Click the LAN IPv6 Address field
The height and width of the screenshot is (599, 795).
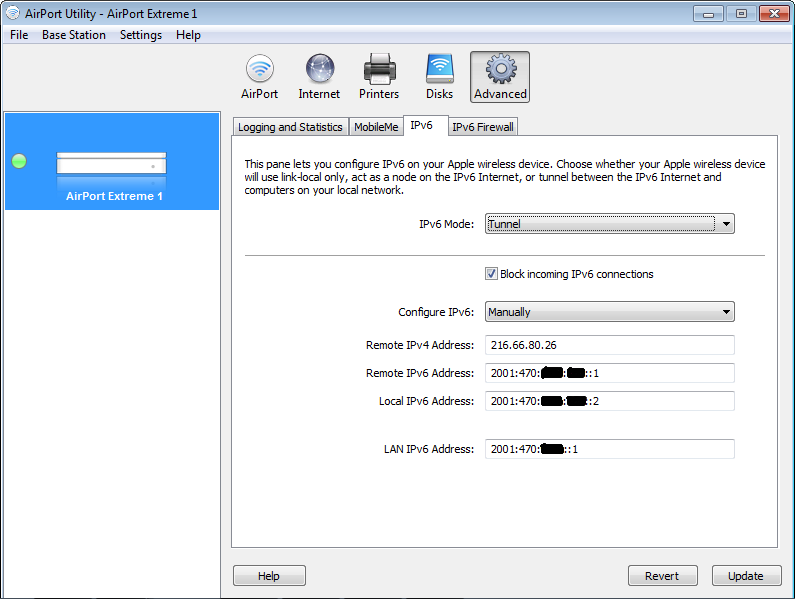click(609, 449)
